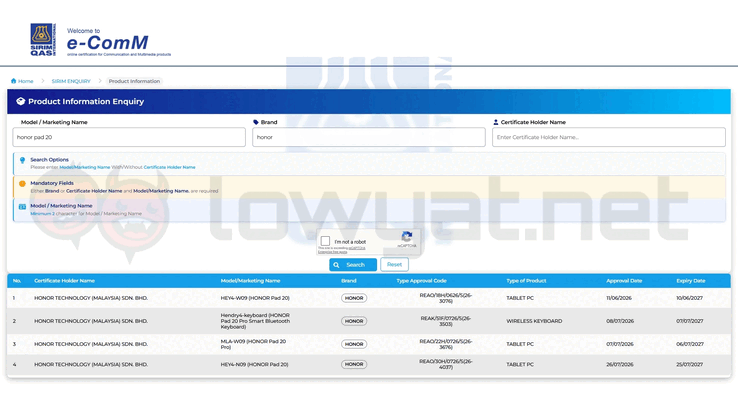Viewport: 738px width, 415px height.
Task: Click Approval Date column header
Action: [x=624, y=281]
